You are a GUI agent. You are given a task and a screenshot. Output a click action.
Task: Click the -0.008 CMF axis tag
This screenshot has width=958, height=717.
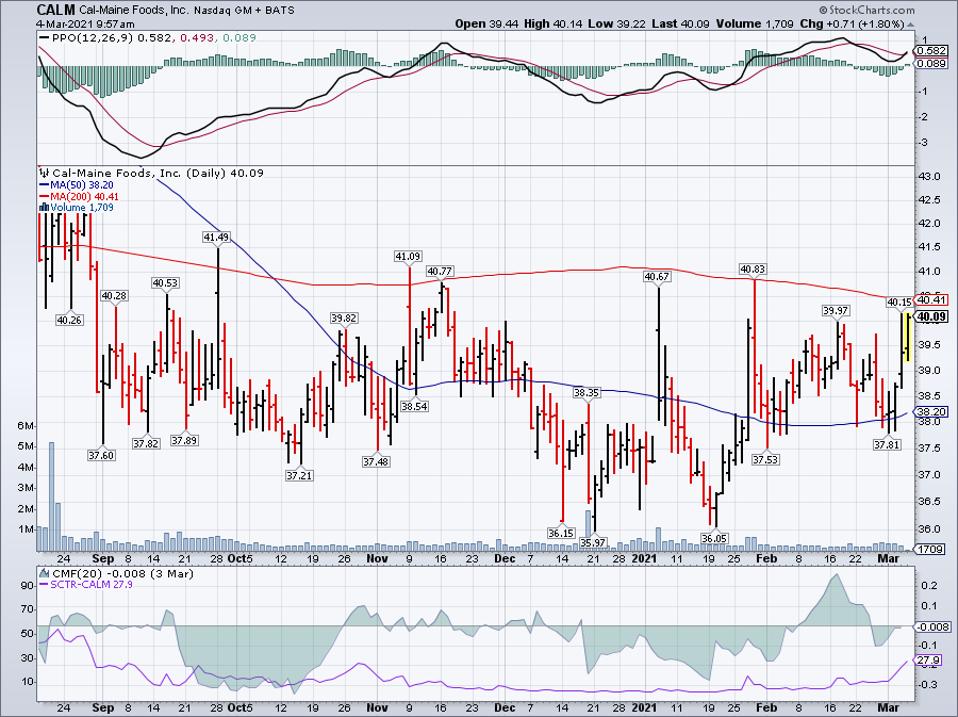[x=933, y=627]
